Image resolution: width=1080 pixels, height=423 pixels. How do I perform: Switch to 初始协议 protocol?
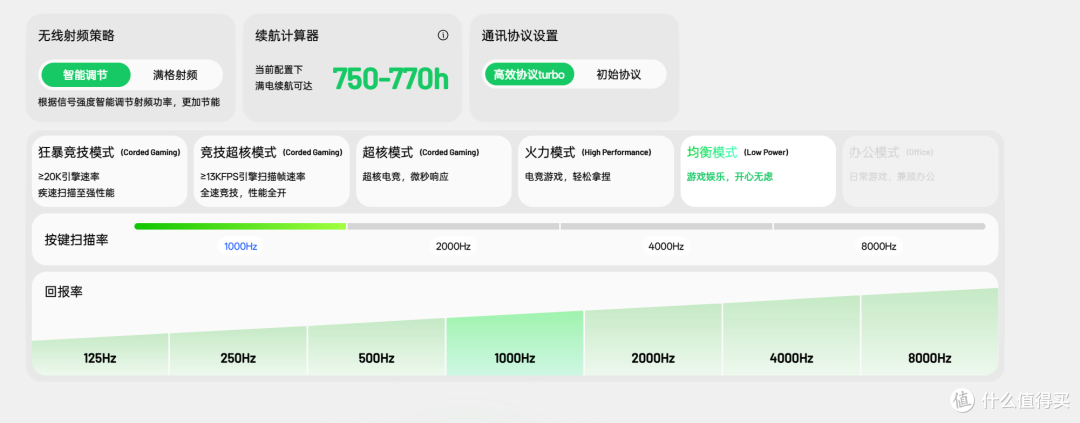click(x=619, y=74)
